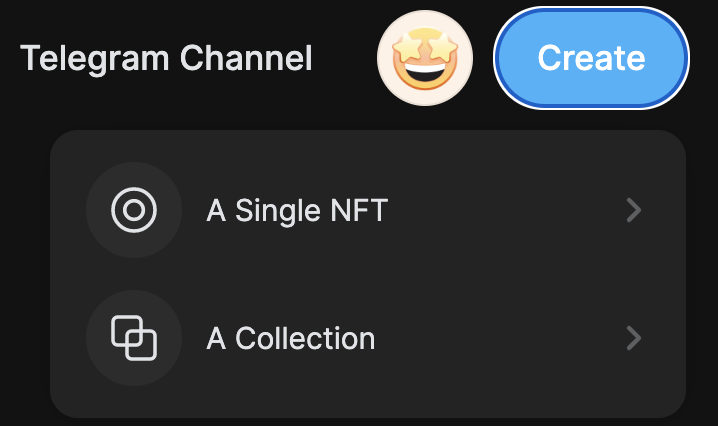This screenshot has height=426, width=718.
Task: Click the chevron next to A Collection
Action: [632, 338]
